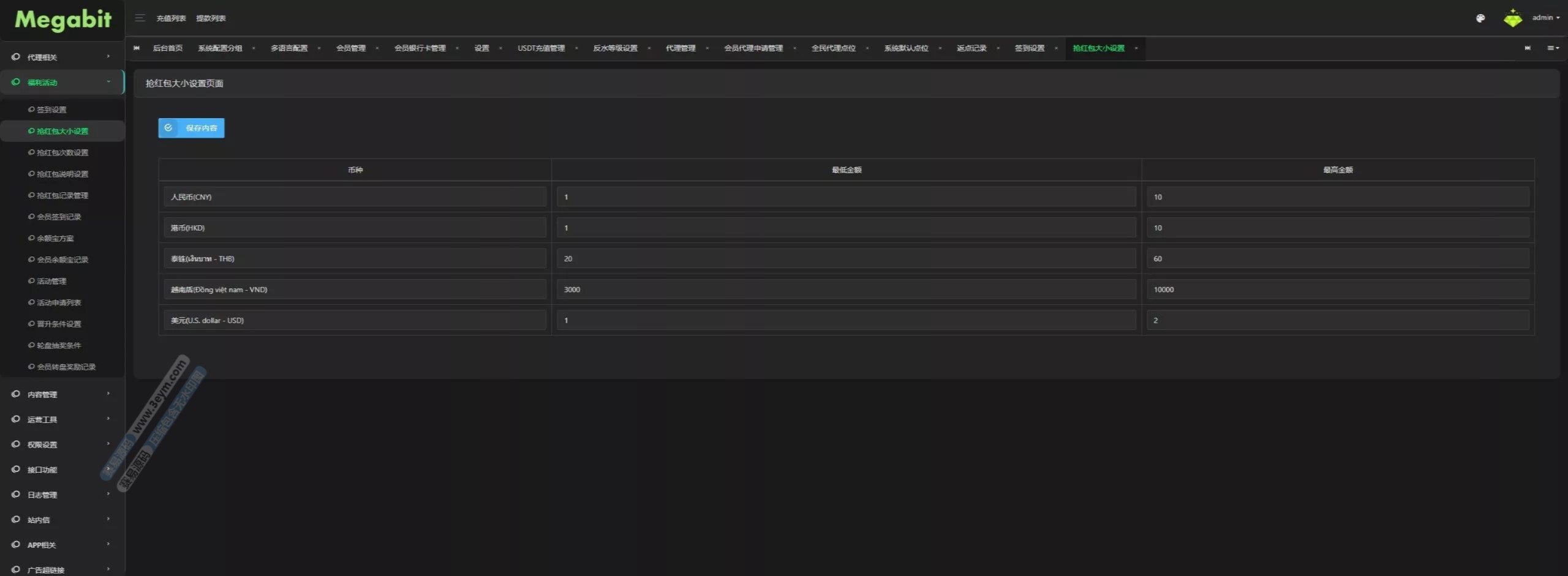This screenshot has height=576, width=1568.
Task: Click the 保存内容 save button
Action: coord(191,128)
